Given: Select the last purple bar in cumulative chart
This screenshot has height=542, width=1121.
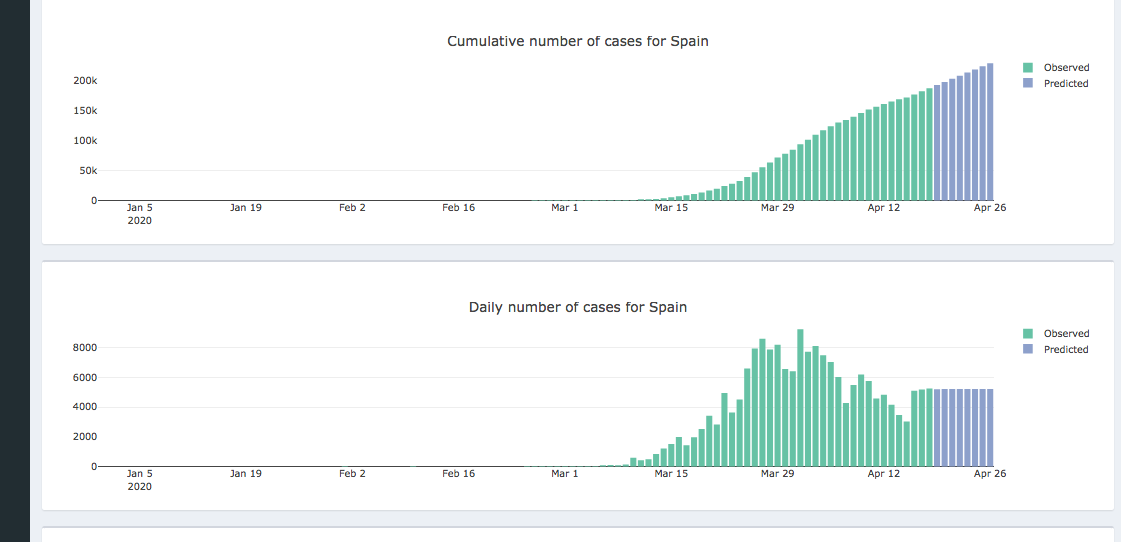Looking at the screenshot, I should 990,132.
